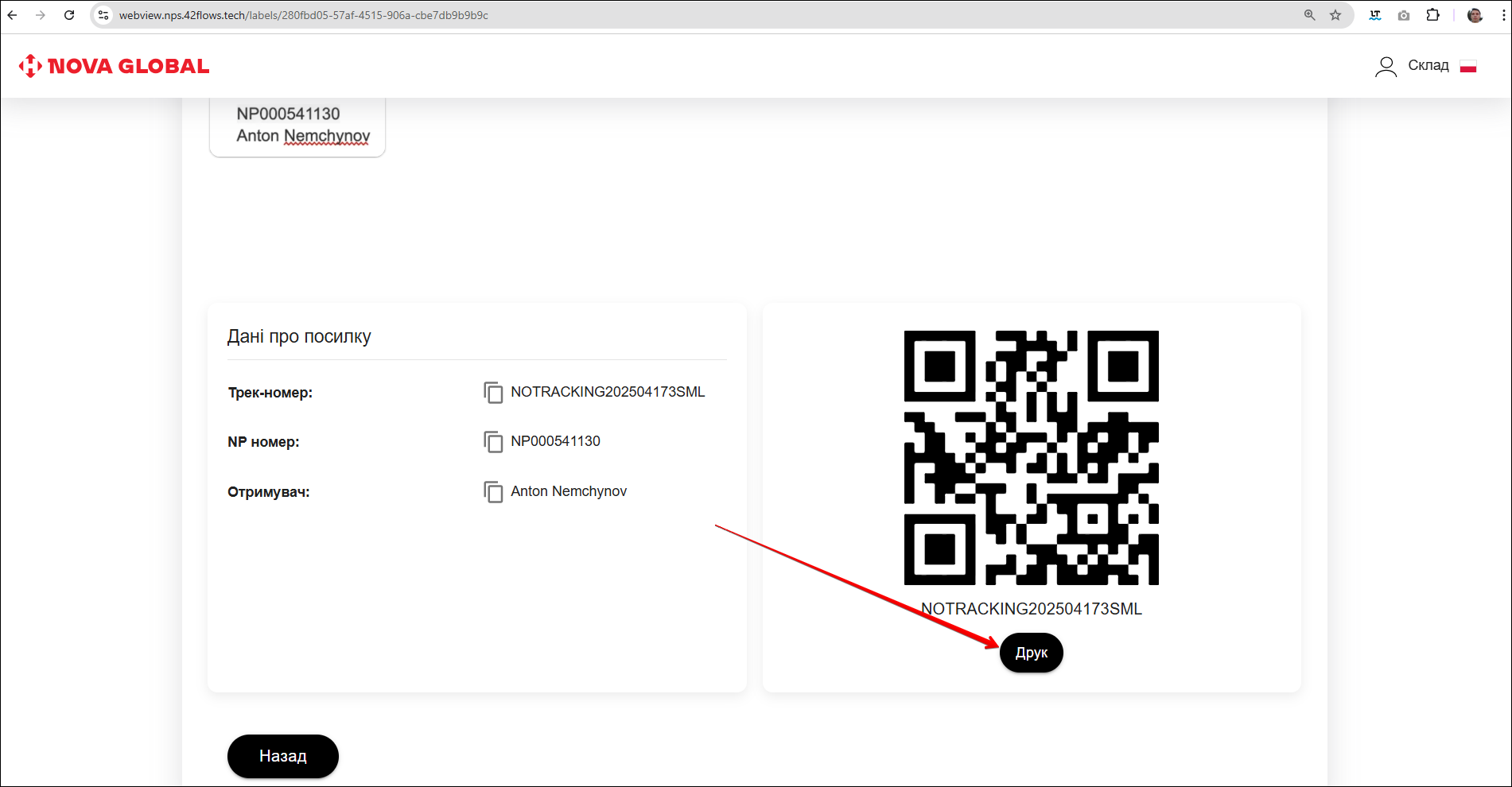This screenshot has height=787, width=1512.
Task: Click the Polish flag icon
Action: 1468,67
